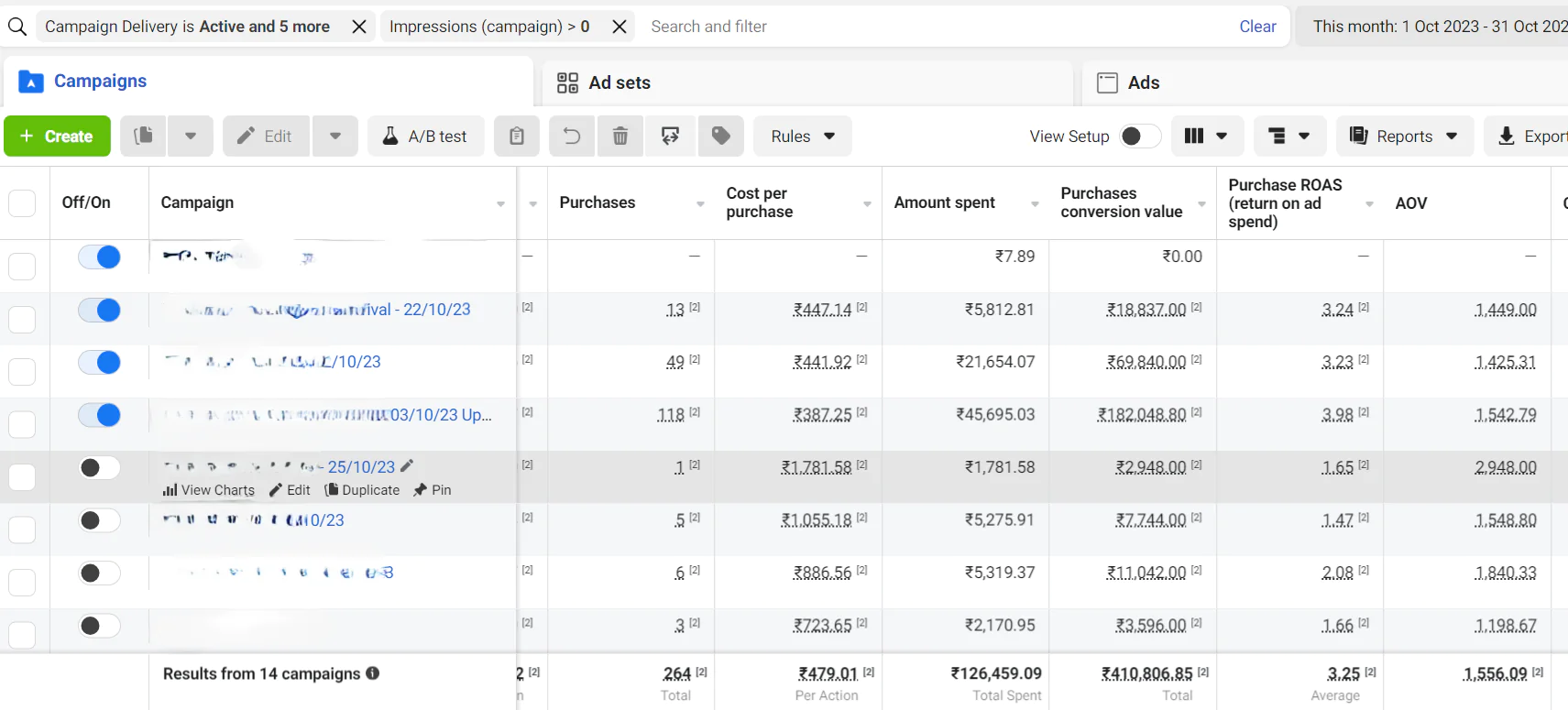Open the Rules dropdown

(x=803, y=136)
